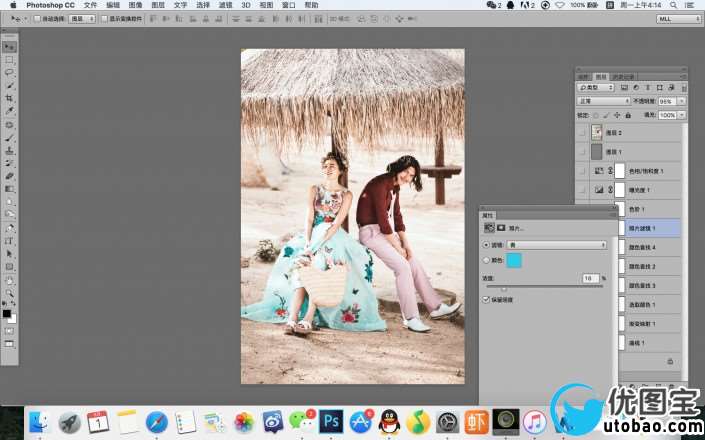
Task: Select the History Brush tool
Action: click(9, 163)
